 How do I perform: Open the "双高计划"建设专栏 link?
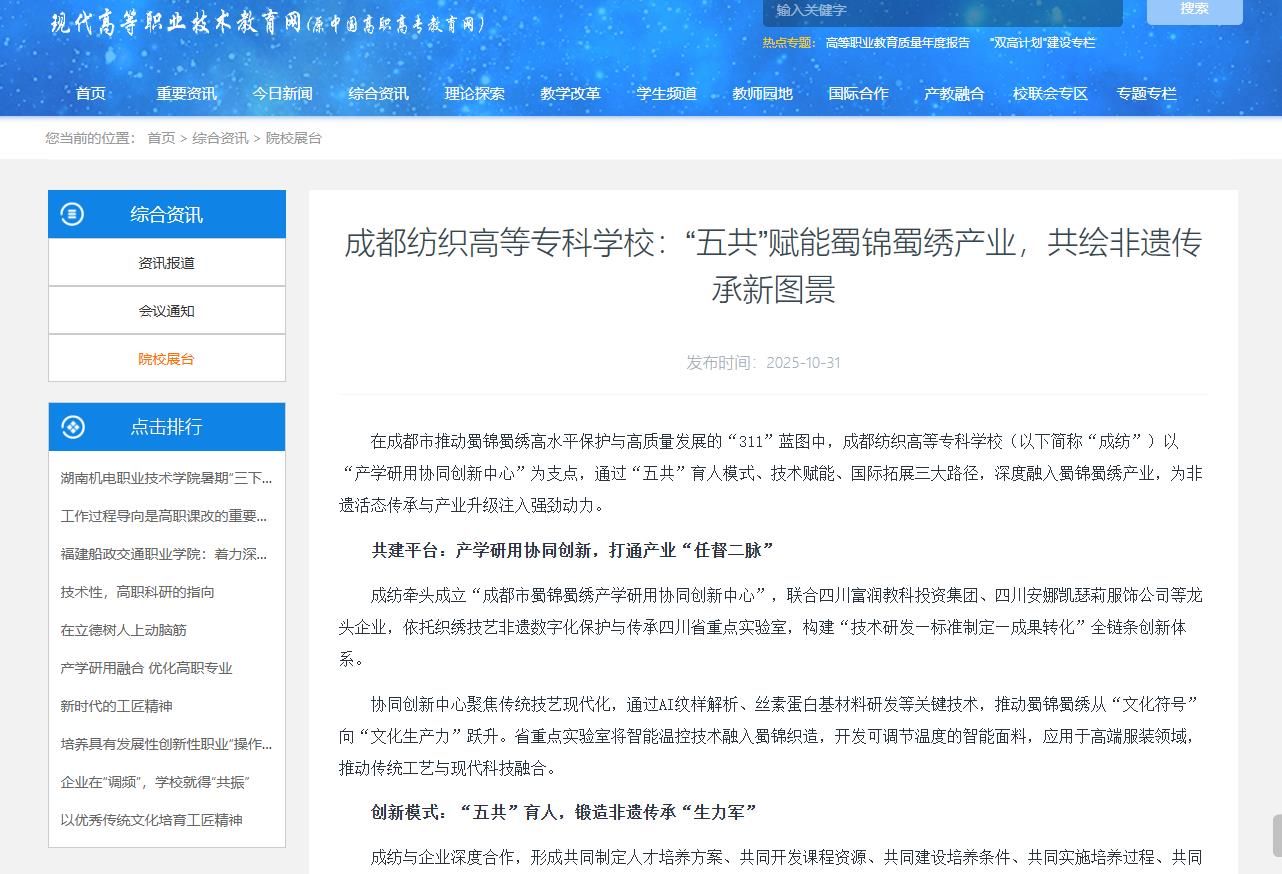tap(1042, 43)
